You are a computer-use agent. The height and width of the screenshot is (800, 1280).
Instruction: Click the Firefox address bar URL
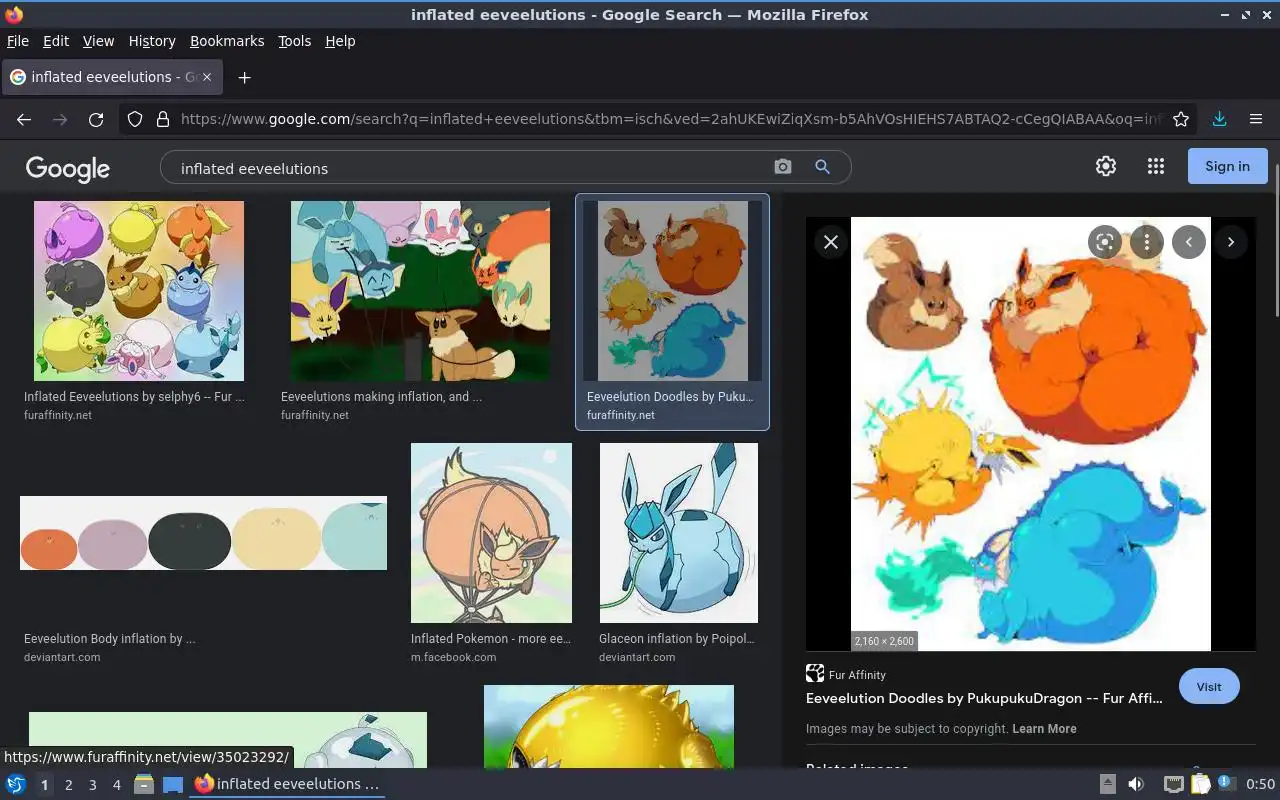click(670, 119)
